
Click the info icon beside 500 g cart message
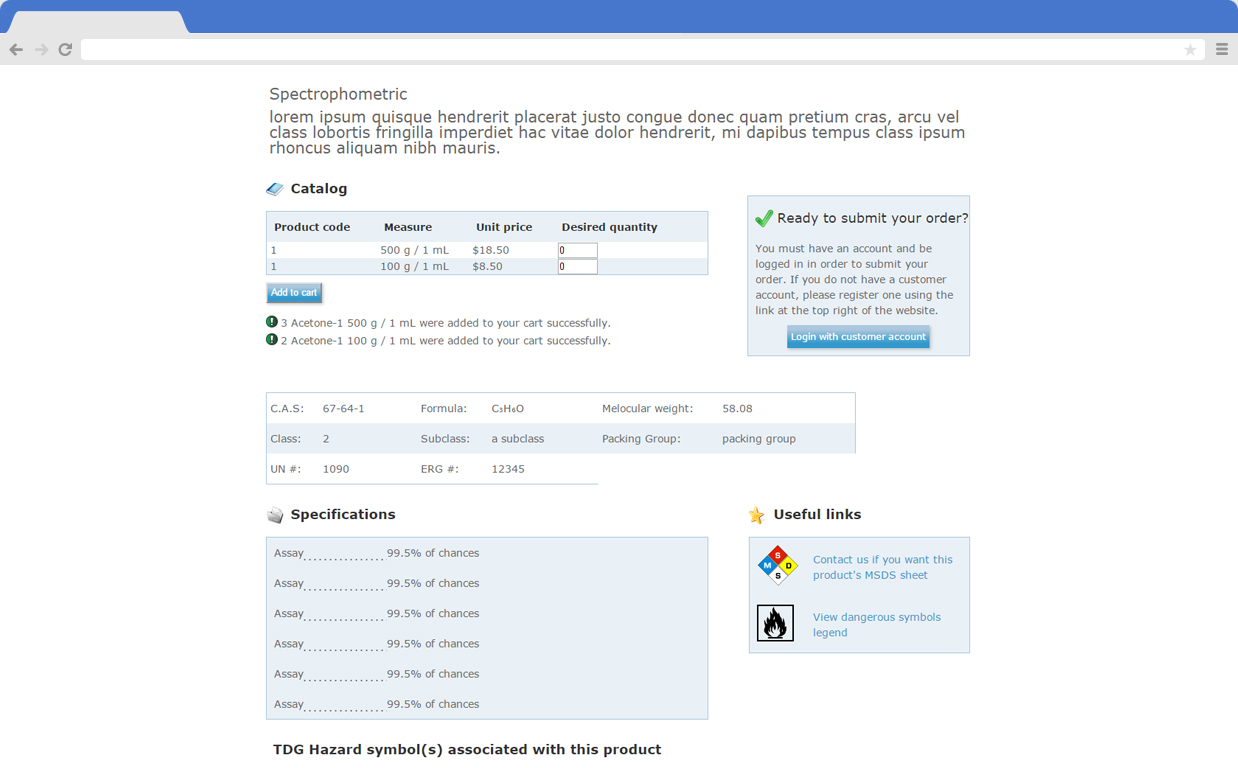tap(271, 322)
